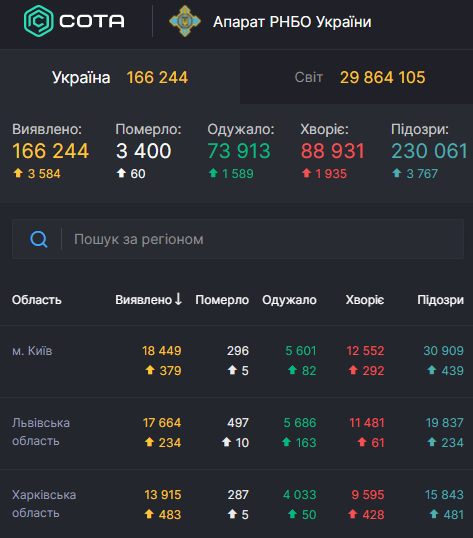Sort table by Хворіє column header

click(365, 300)
